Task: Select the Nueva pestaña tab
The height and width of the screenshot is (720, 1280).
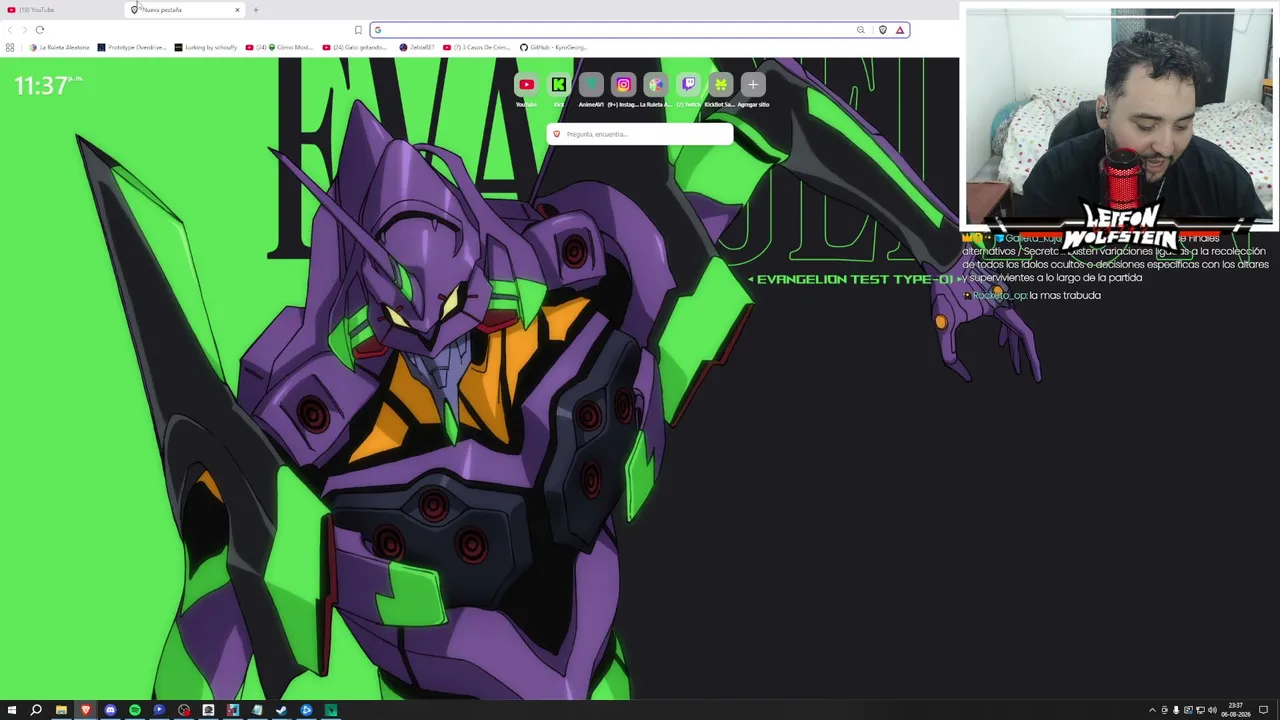Action: pos(185,10)
